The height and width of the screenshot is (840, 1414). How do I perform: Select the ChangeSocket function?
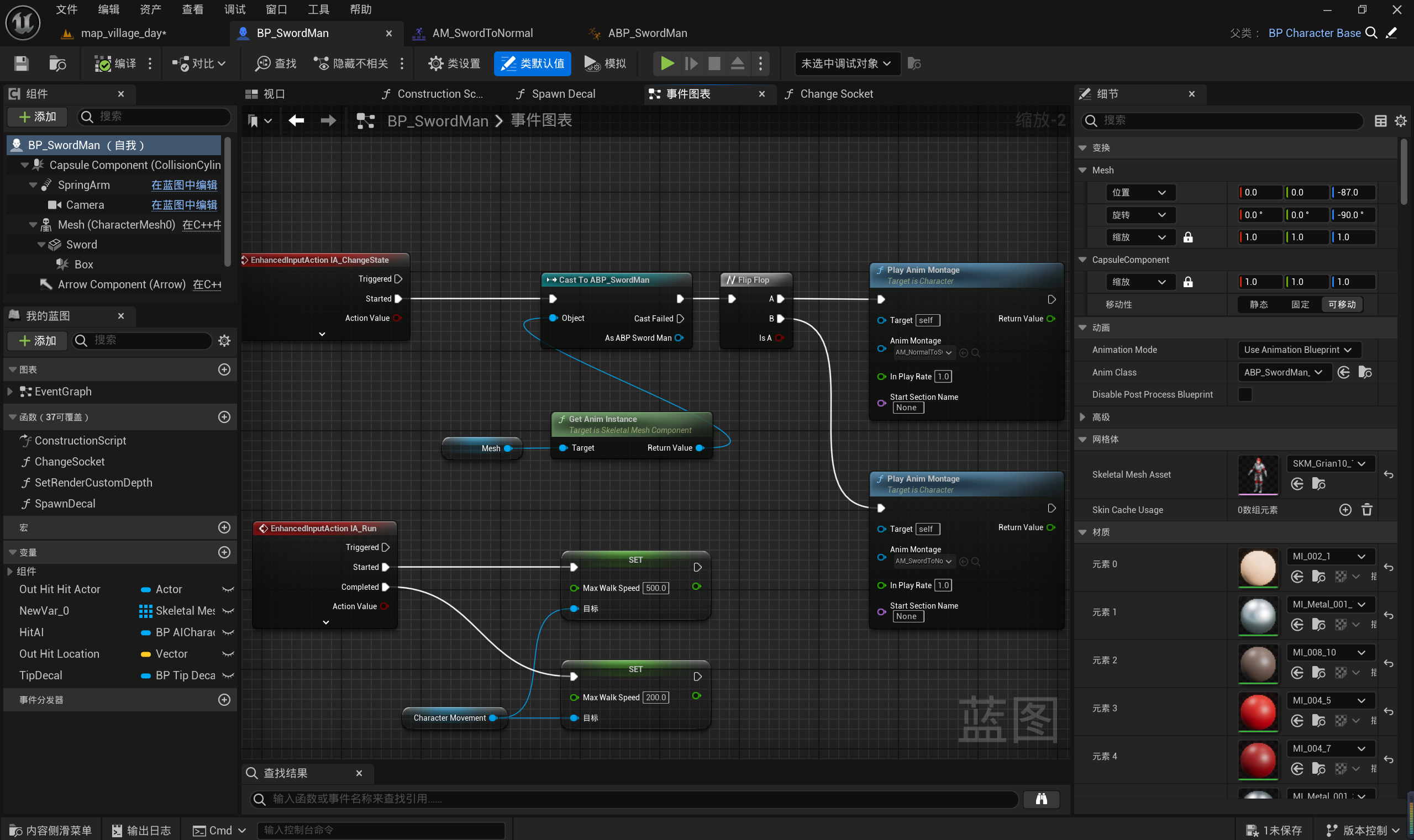(x=69, y=462)
